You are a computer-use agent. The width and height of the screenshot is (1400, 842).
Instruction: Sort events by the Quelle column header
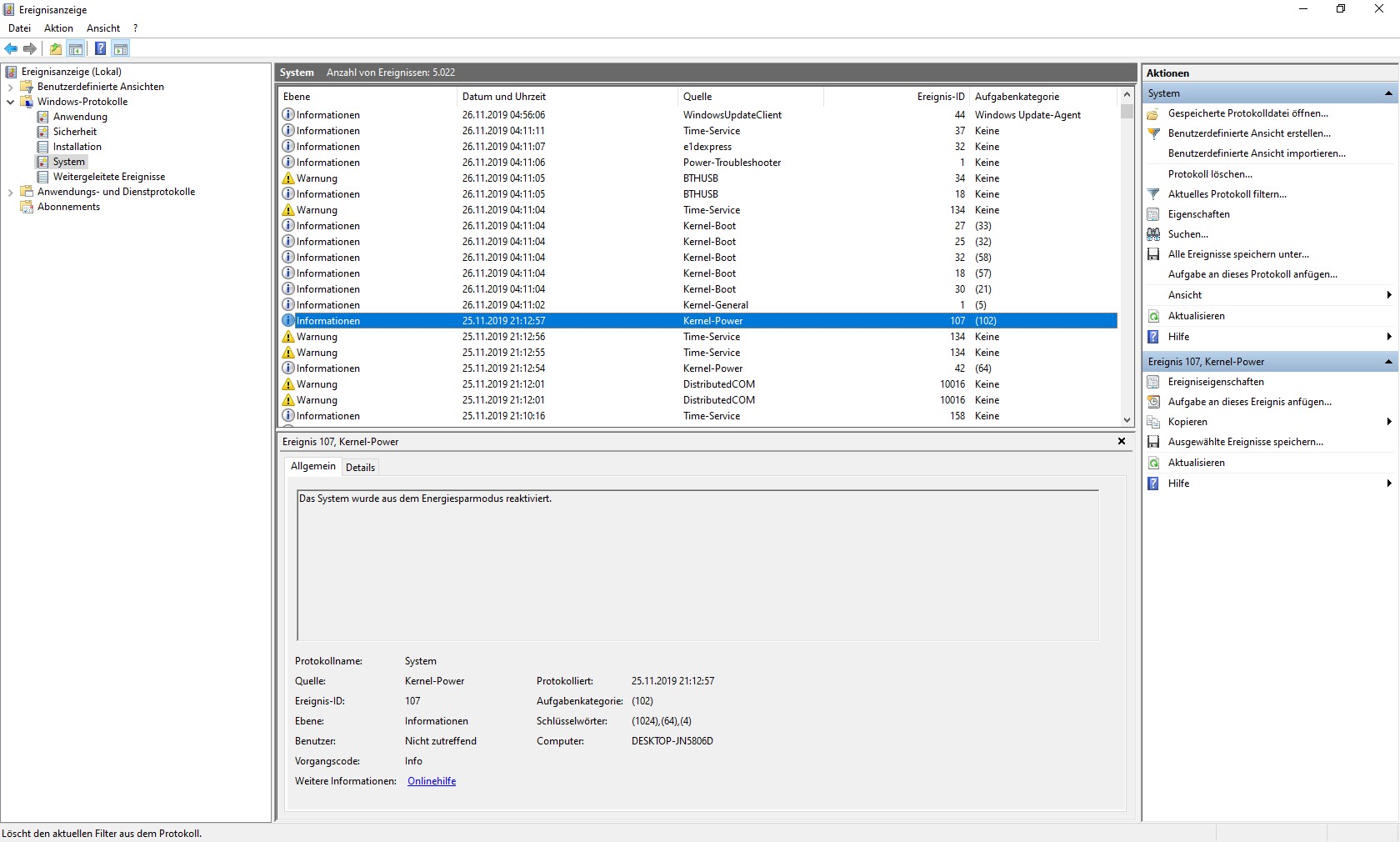pos(751,97)
